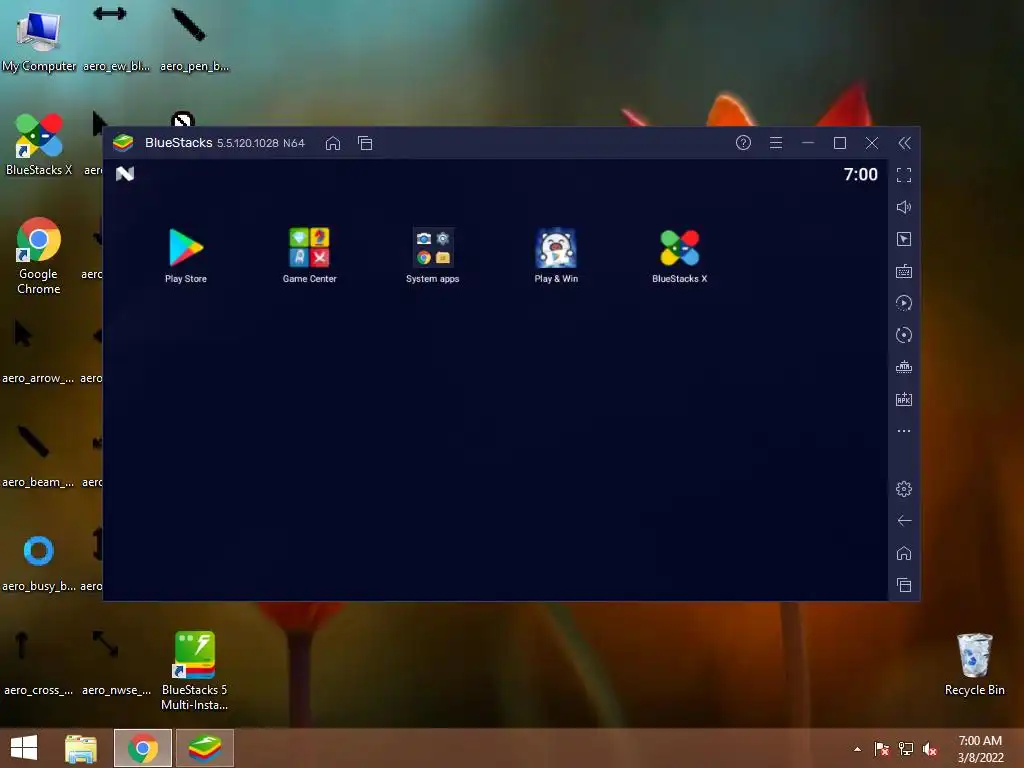The image size is (1024, 768).
Task: Enter BlueStacks full screen mode
Action: (904, 175)
